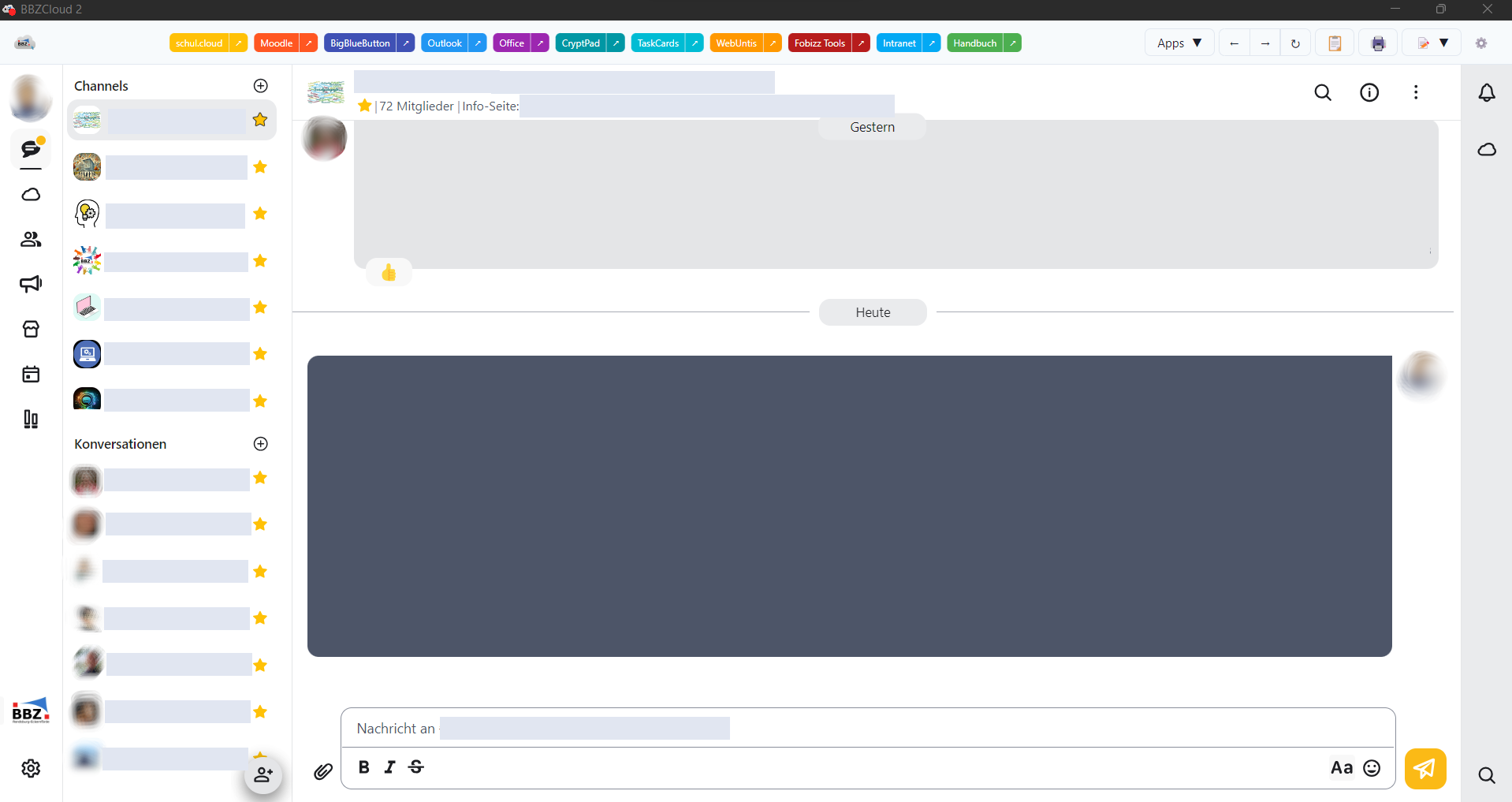Click the paperclip attachment icon
This screenshot has height=802, width=1512.
323,771
